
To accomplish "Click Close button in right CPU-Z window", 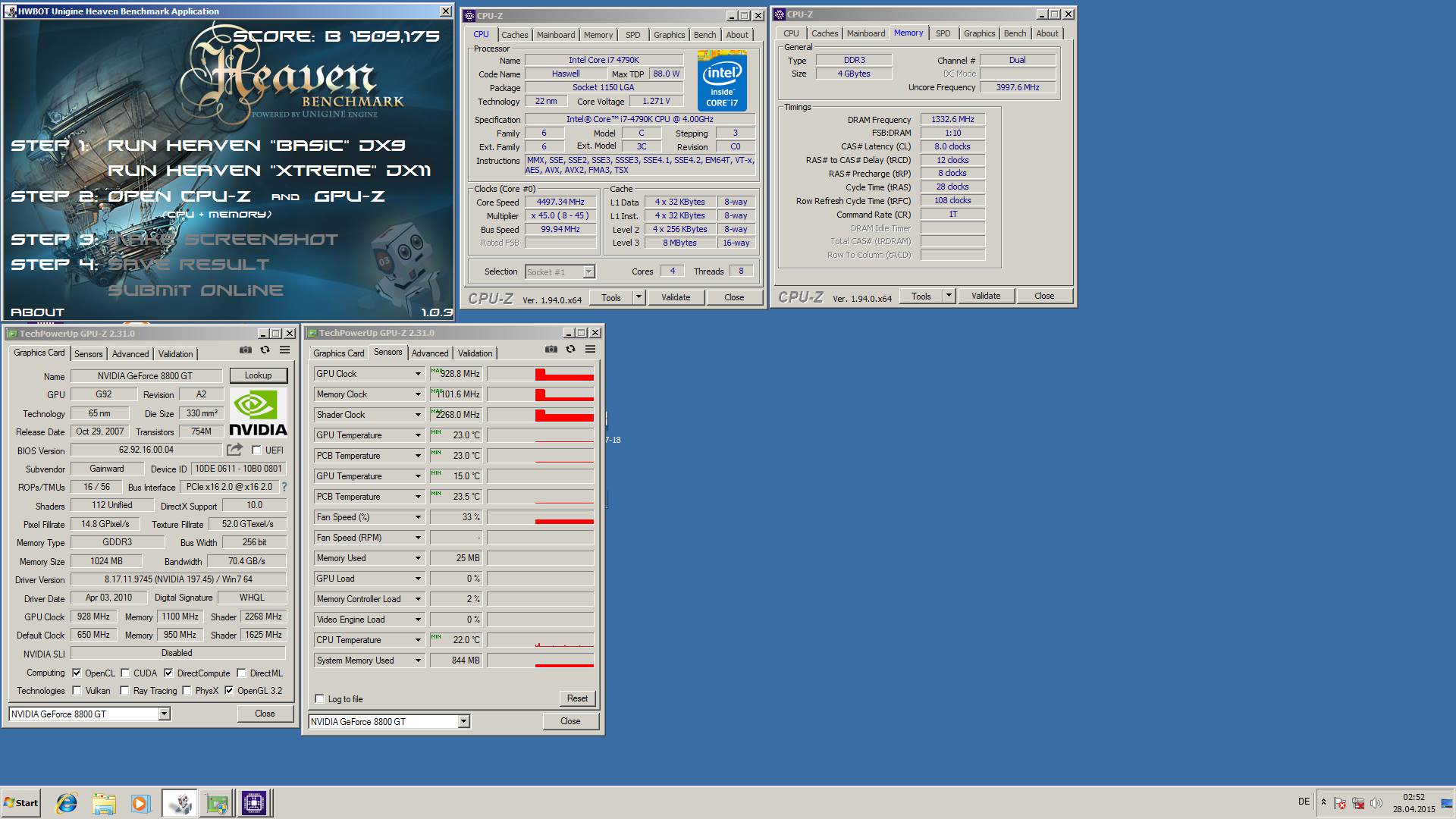I will (1043, 296).
